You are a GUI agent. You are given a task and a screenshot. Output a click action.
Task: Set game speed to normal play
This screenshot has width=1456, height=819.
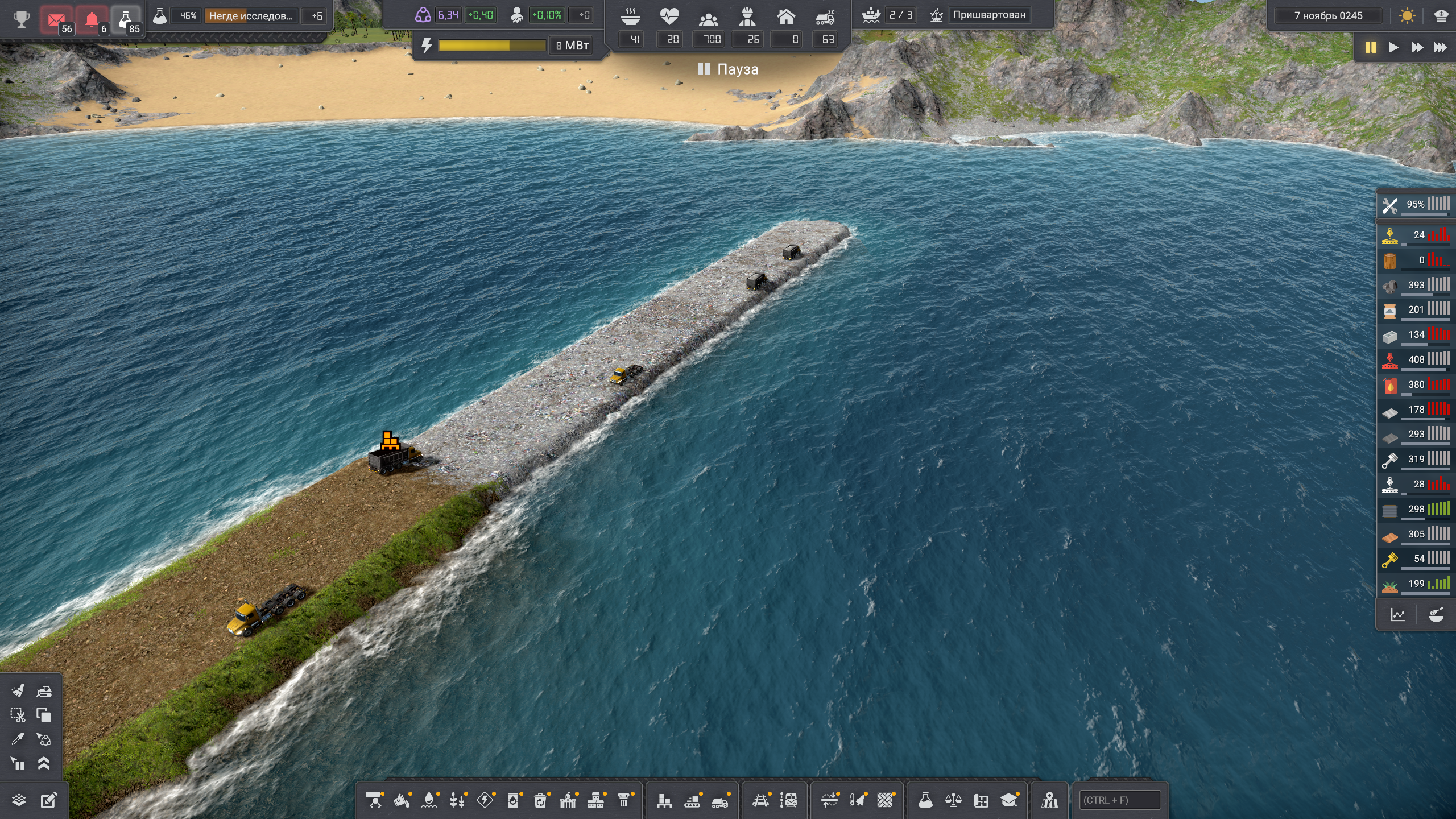pos(1393,47)
